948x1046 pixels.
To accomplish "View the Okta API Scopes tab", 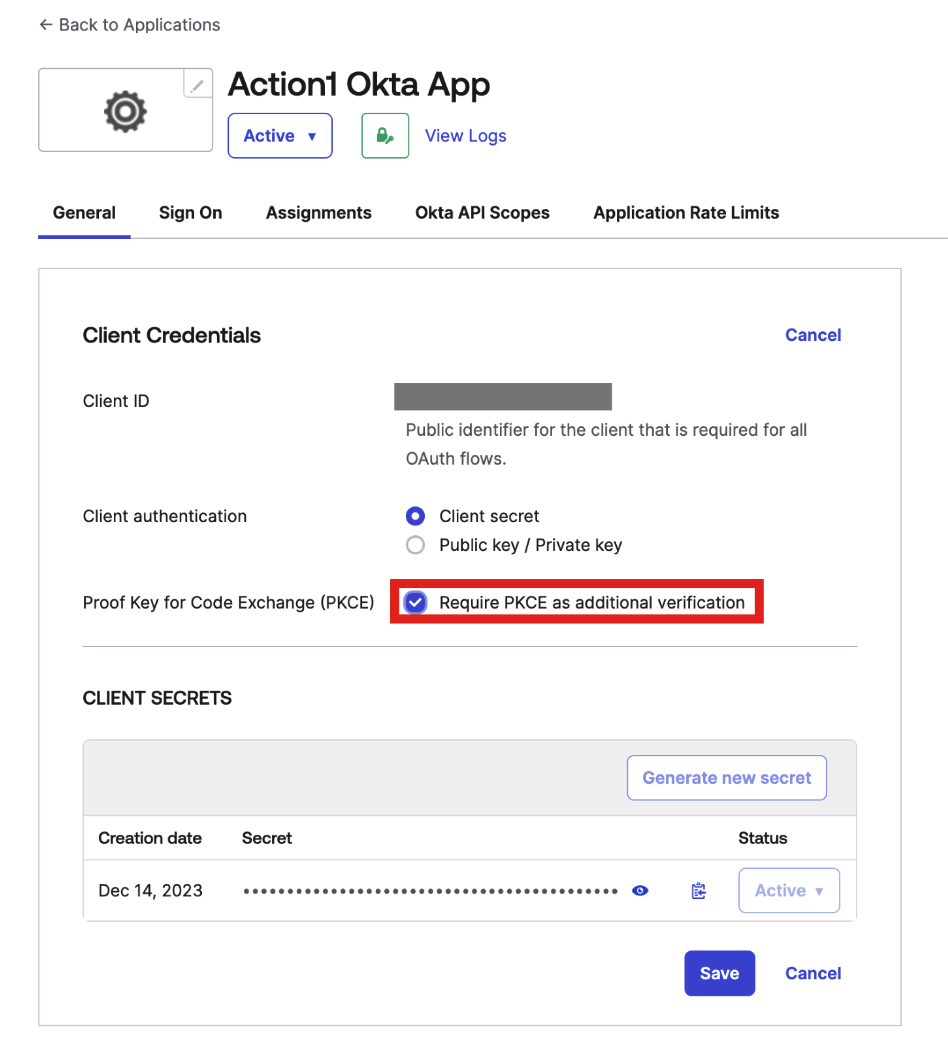I will coord(482,212).
